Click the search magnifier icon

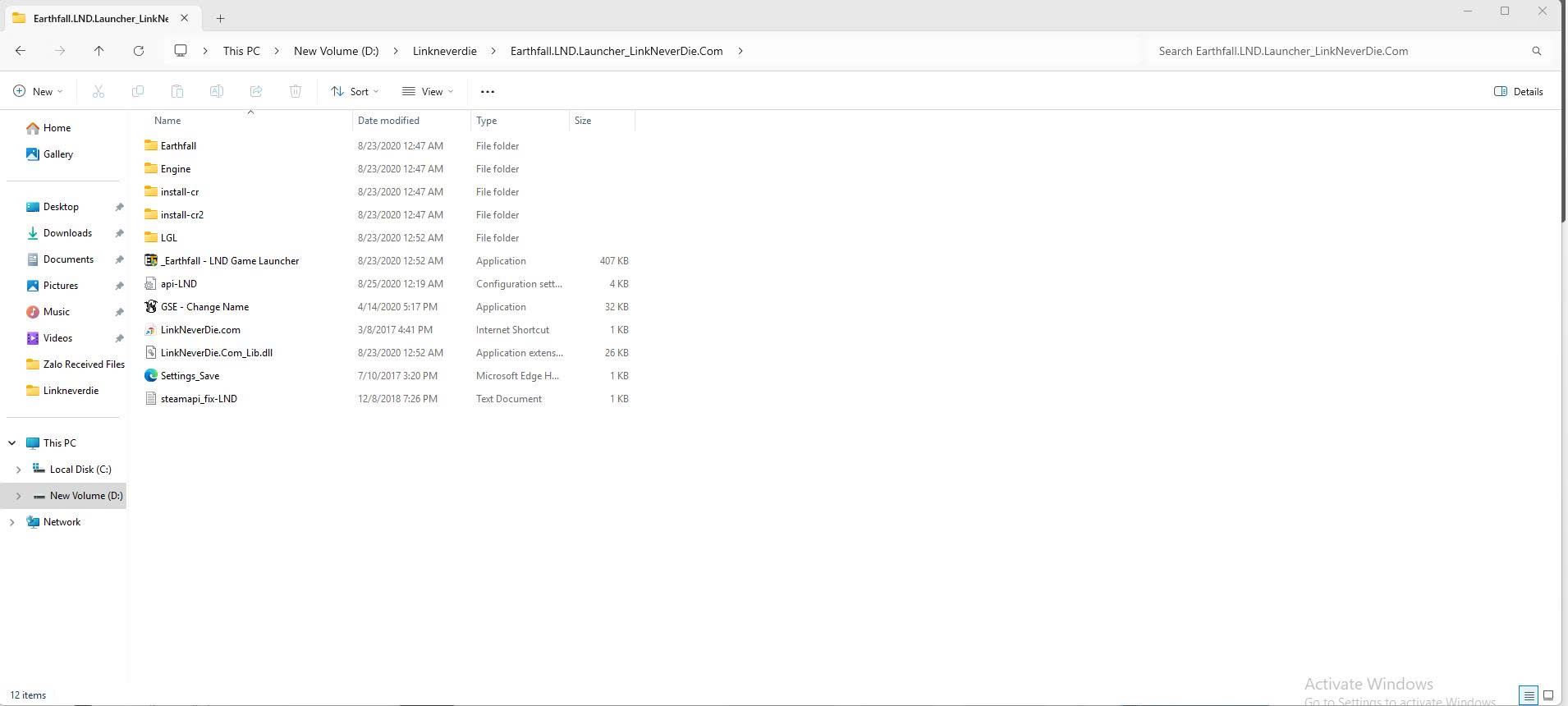pos(1536,51)
